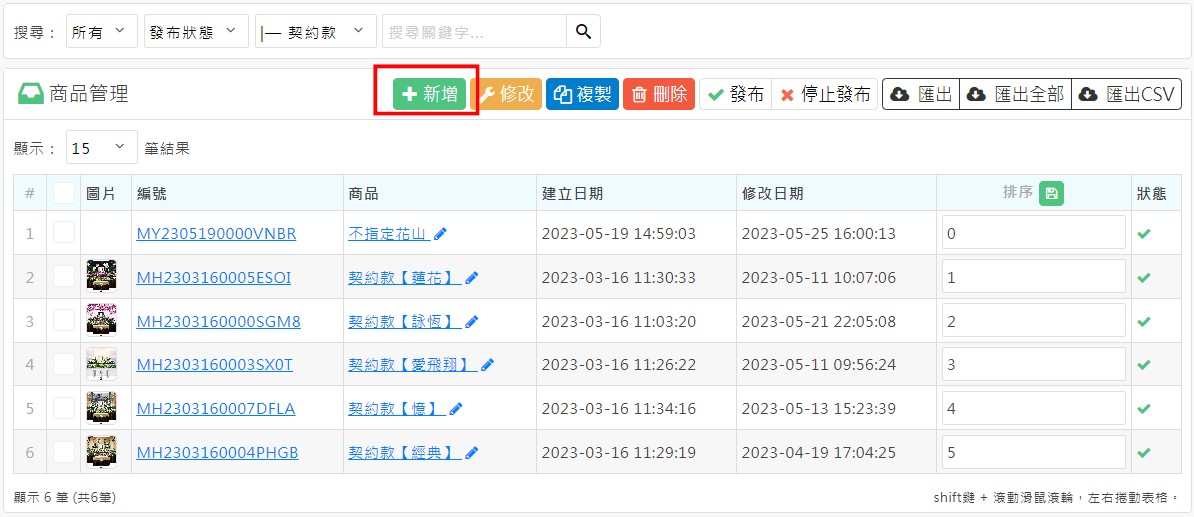The image size is (1194, 517).
Task: Check the checkbox for row 1
Action: pyautogui.click(x=64, y=233)
